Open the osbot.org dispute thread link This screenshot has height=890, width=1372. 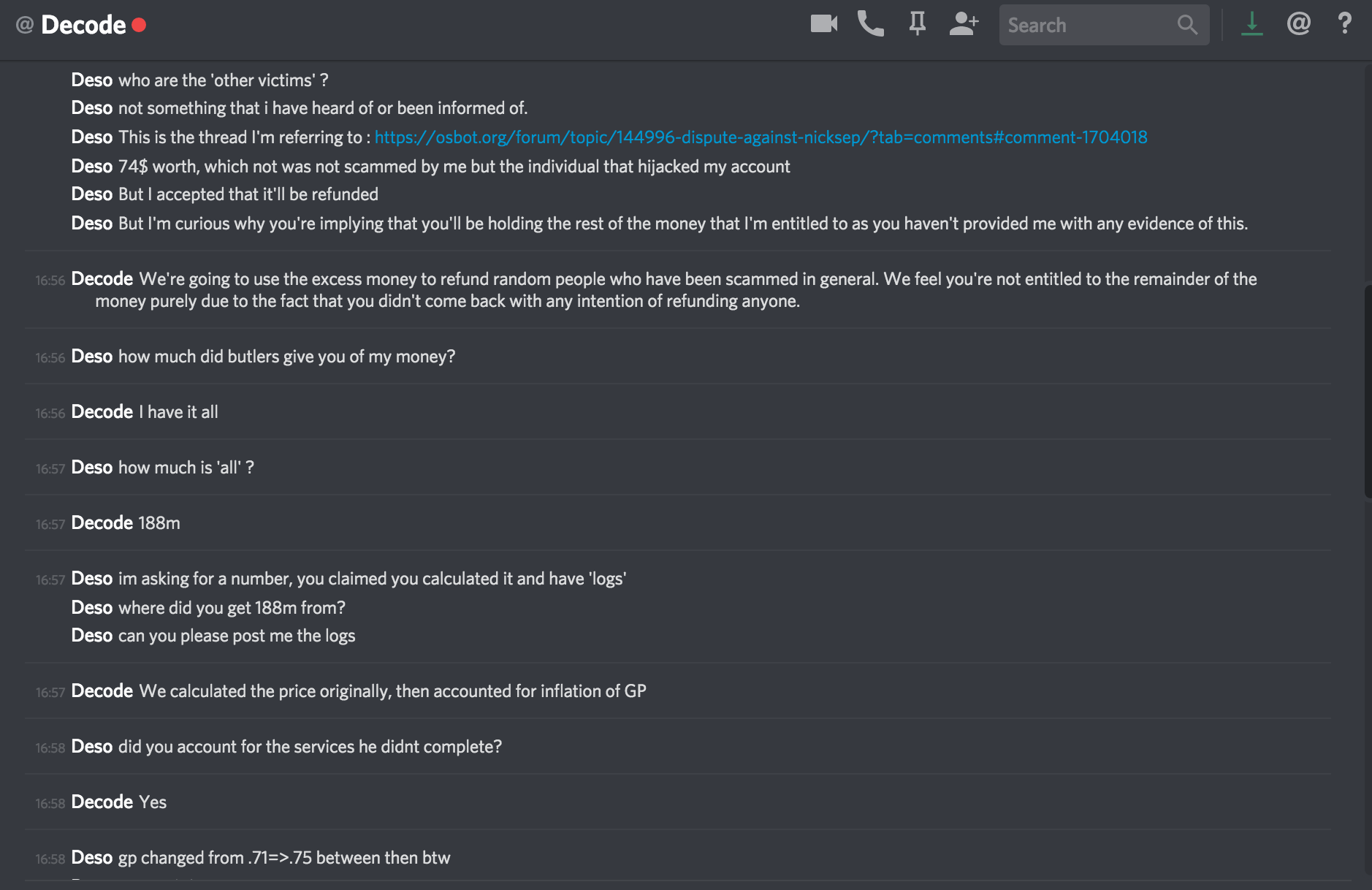pos(761,137)
